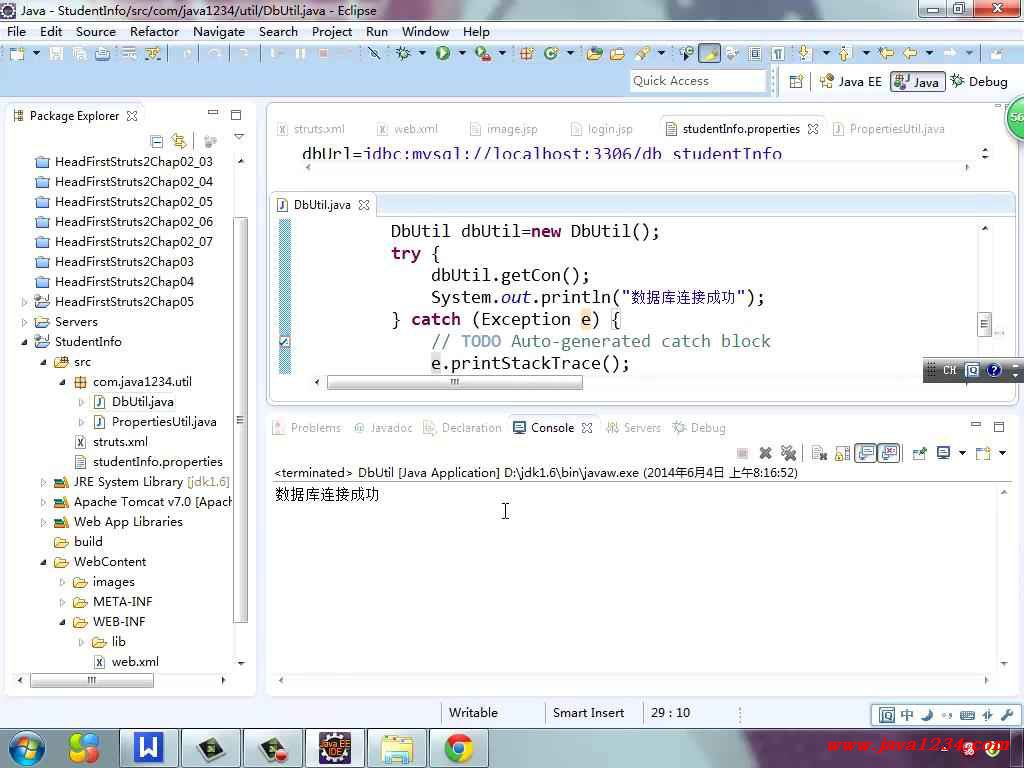The height and width of the screenshot is (768, 1024).
Task: Click the green Run button in toolbar
Action: pos(442,54)
